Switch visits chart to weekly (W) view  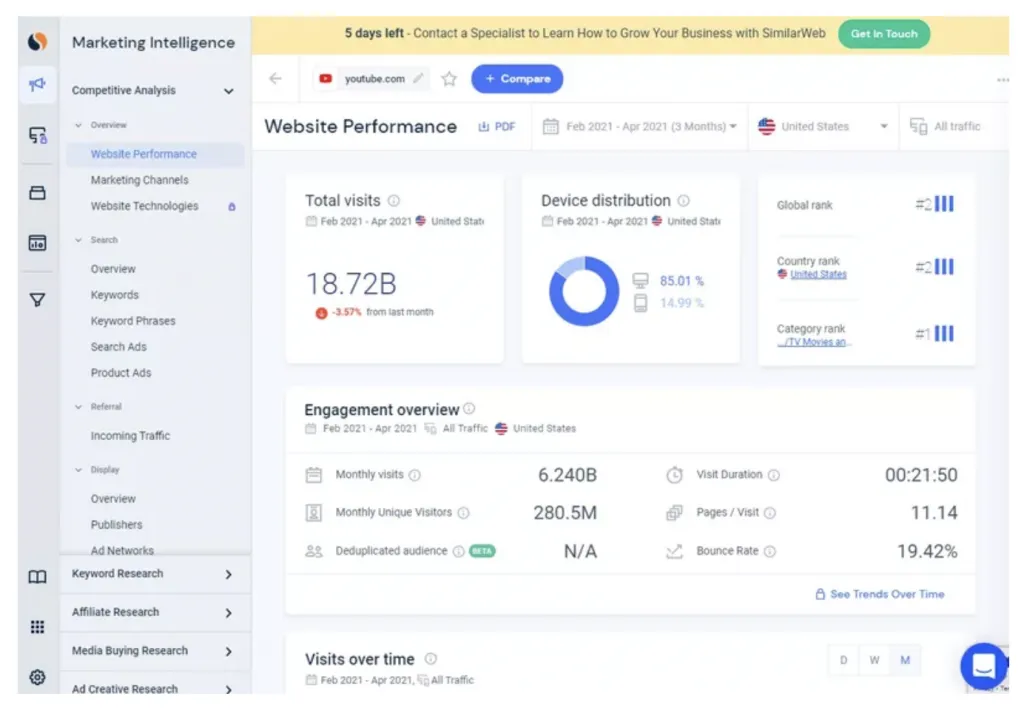click(874, 660)
